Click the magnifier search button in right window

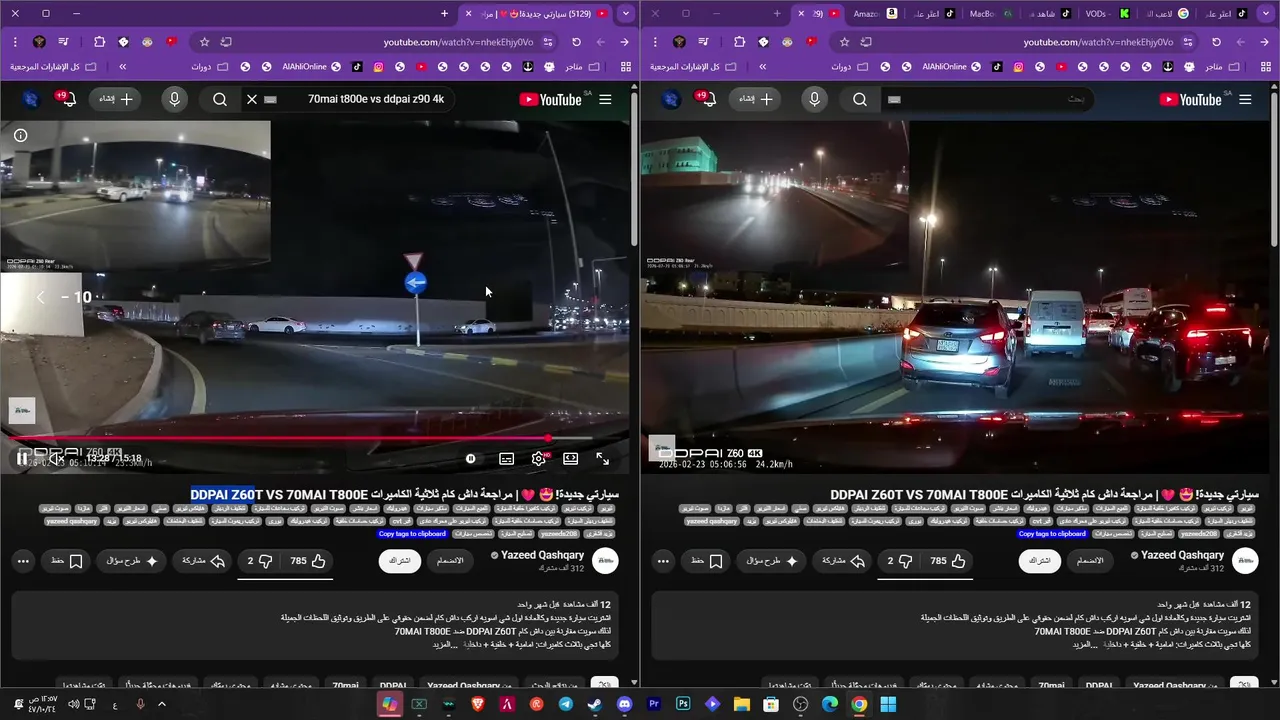pos(860,100)
